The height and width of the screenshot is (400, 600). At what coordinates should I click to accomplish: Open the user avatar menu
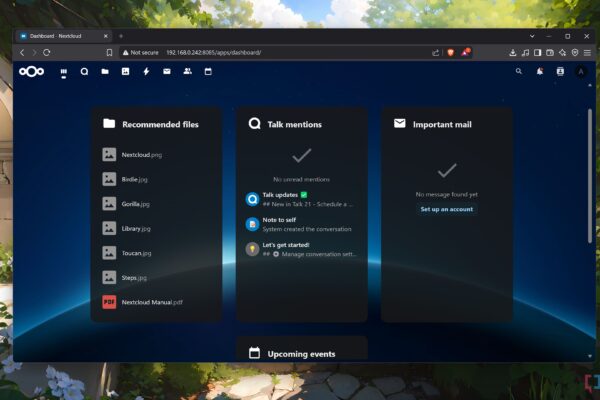581,72
